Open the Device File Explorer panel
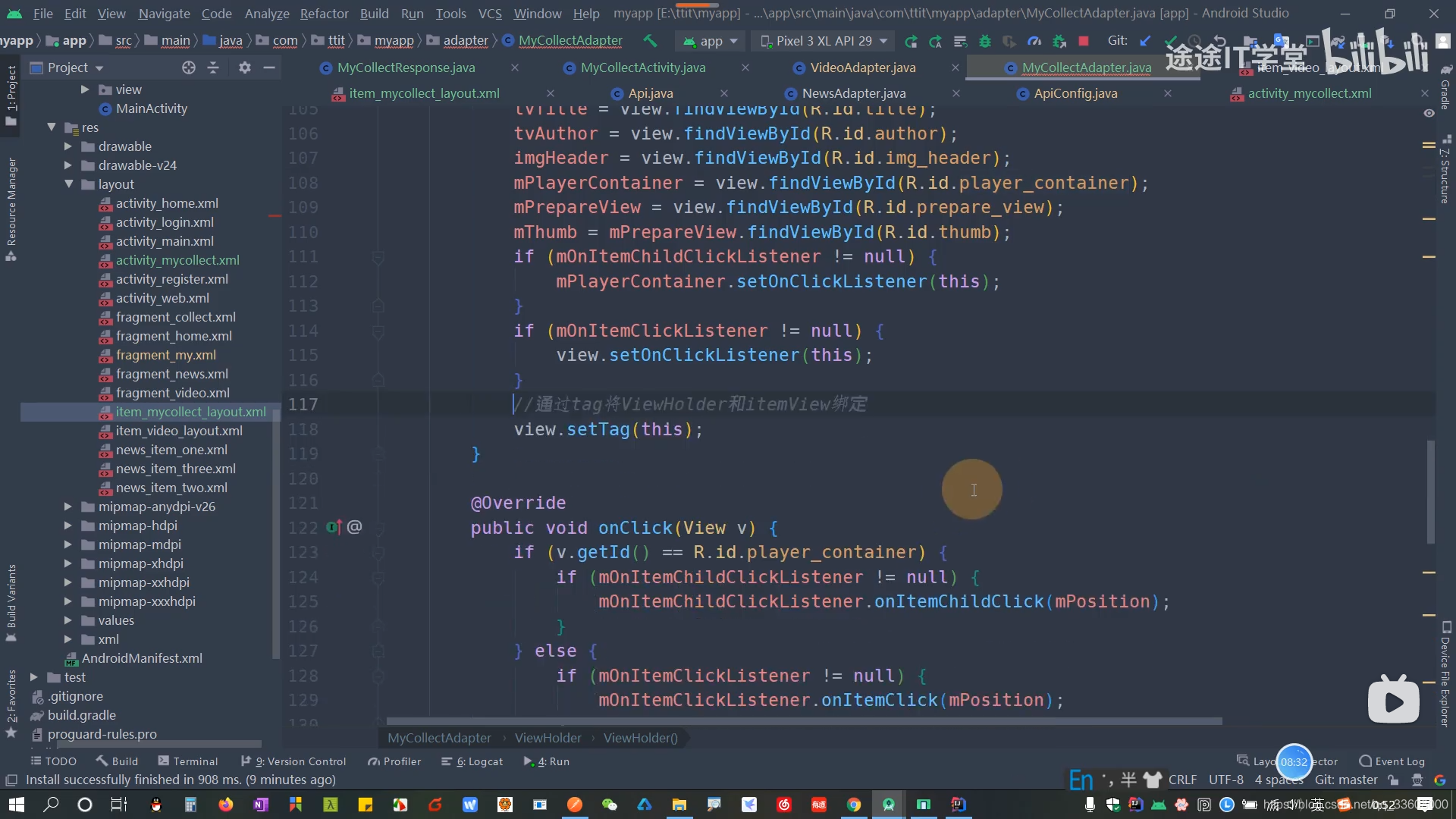Image resolution: width=1456 pixels, height=819 pixels. tap(1446, 675)
